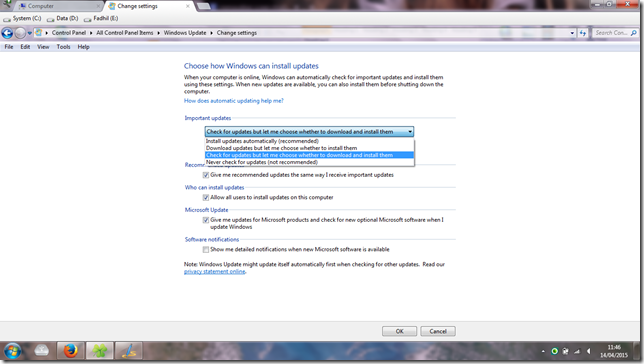
Task: Open the cloud drive taskbar icon
Action: [41, 351]
